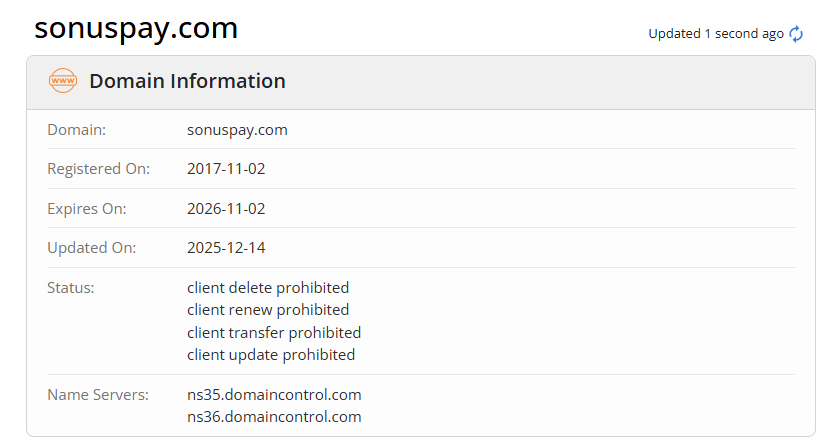Click name server ns36.domaincontrol.com

point(274,416)
